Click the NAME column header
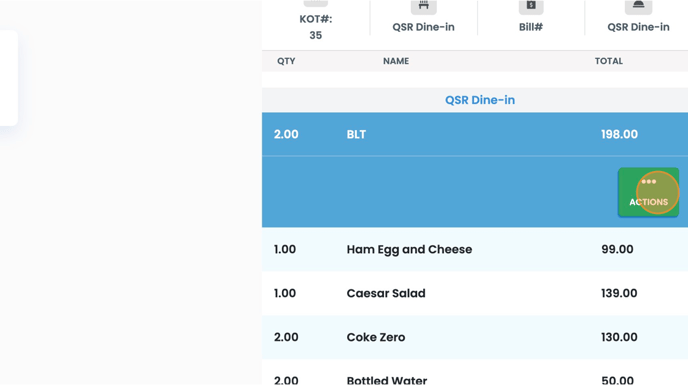 396,61
